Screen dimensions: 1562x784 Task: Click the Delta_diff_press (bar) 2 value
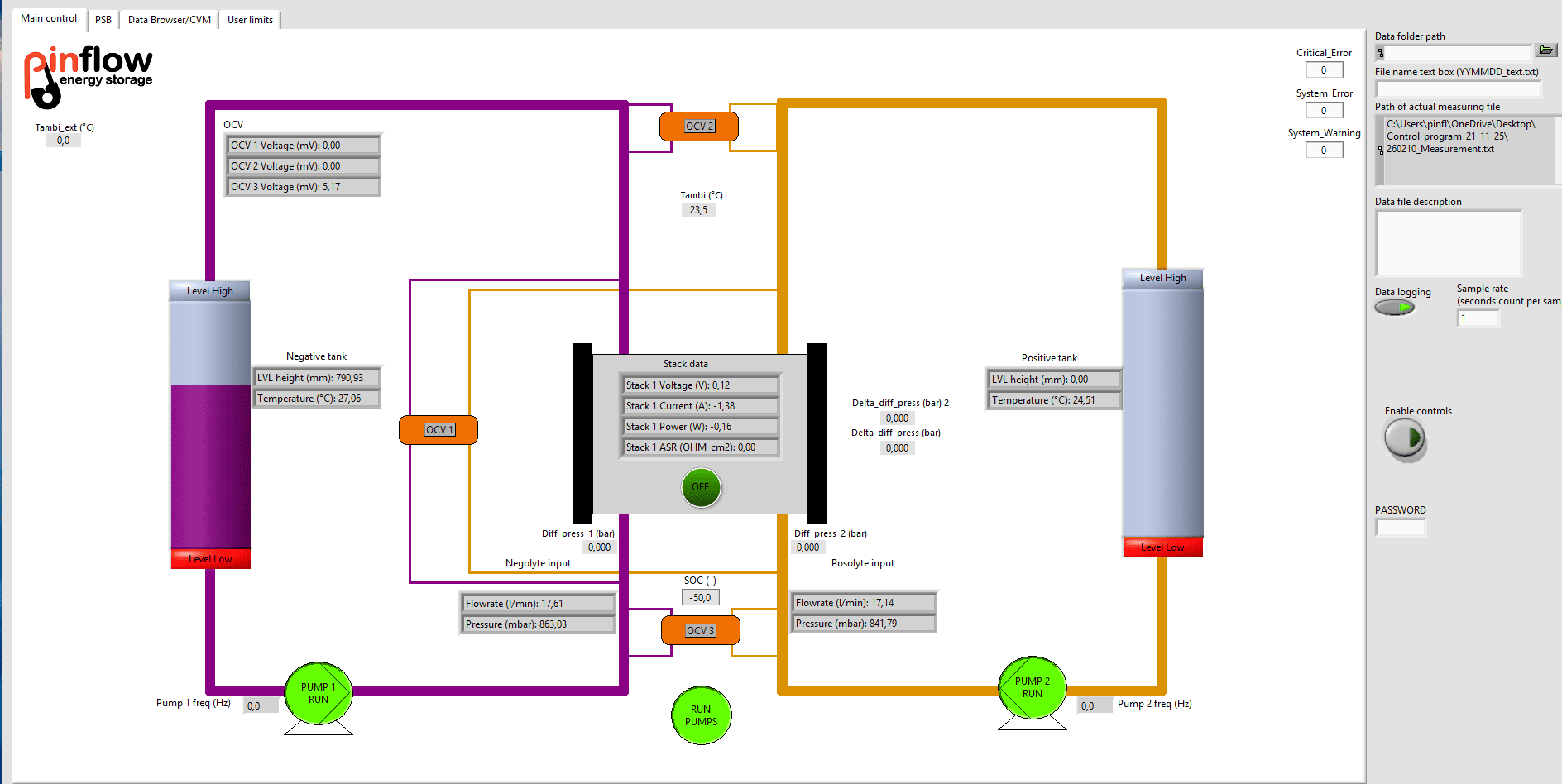pos(898,418)
